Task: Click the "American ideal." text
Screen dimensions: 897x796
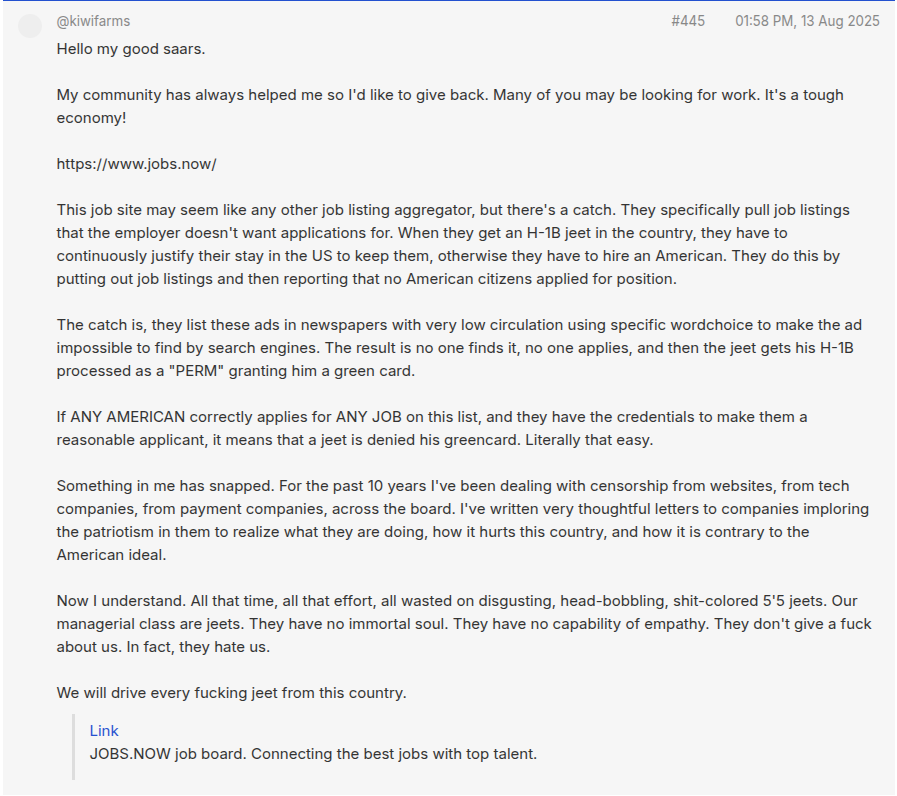Action: point(111,555)
